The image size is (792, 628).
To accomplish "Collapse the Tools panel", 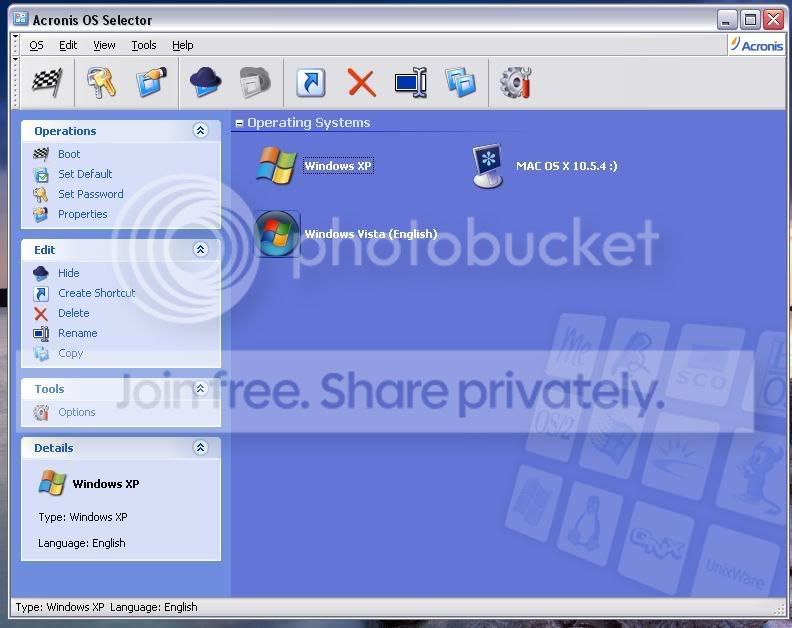I will point(201,388).
